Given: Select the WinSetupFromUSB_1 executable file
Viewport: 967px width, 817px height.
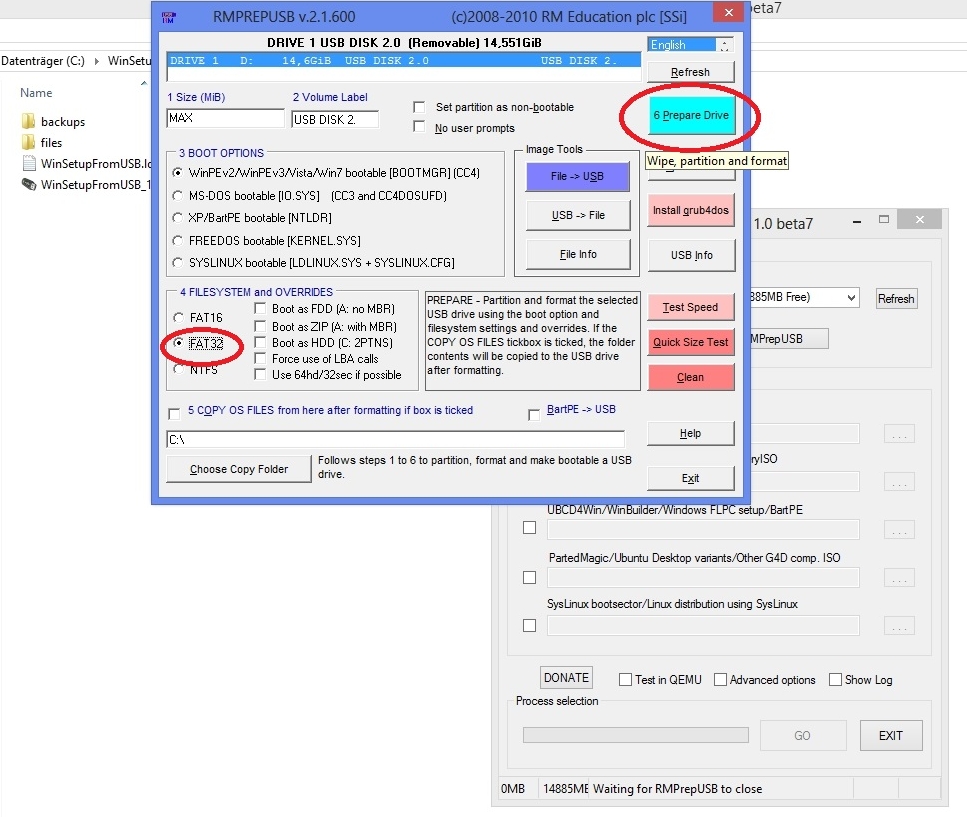Looking at the screenshot, I should click(86, 184).
